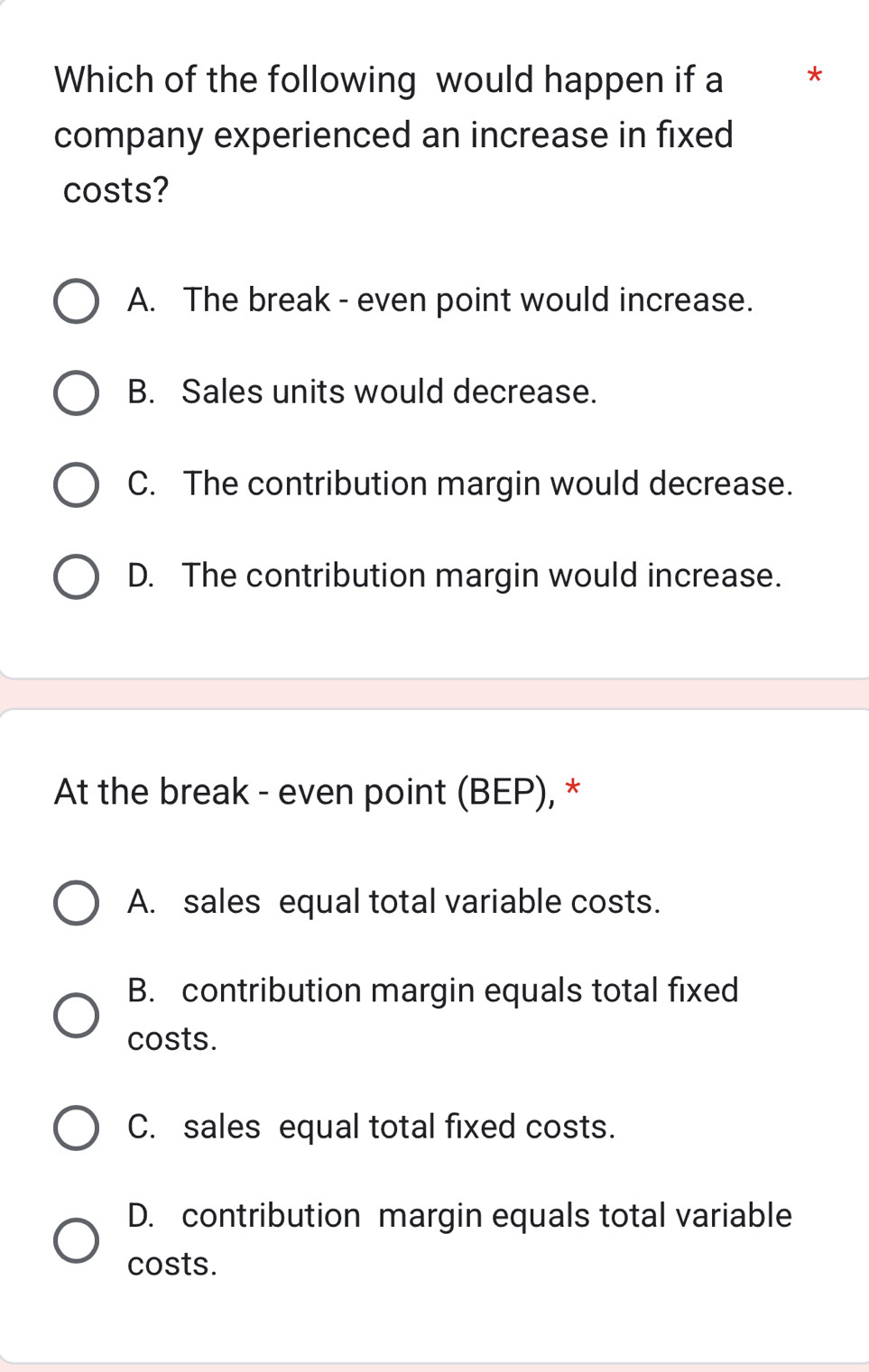Image resolution: width=869 pixels, height=1372 pixels.
Task: Pick radio for "sales equal total fixed costs"
Action: pyautogui.click(x=76, y=1128)
